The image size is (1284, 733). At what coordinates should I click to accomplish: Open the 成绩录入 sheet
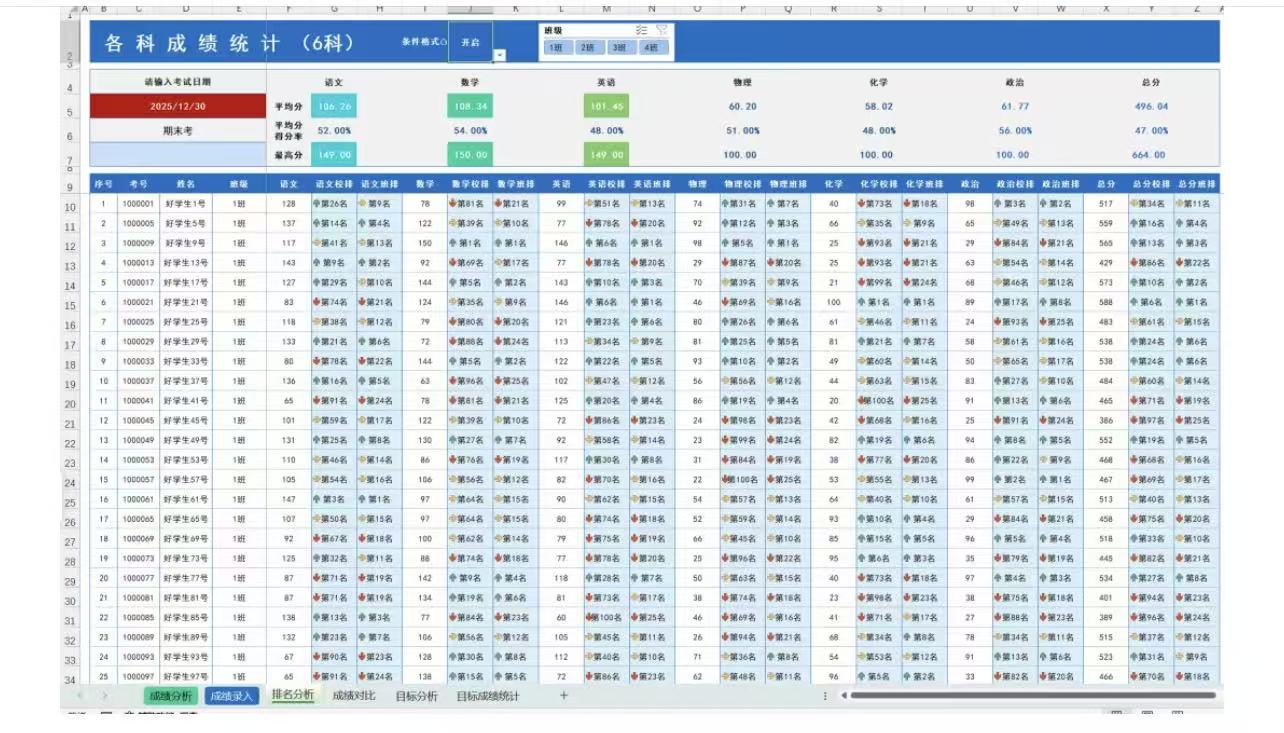point(231,696)
